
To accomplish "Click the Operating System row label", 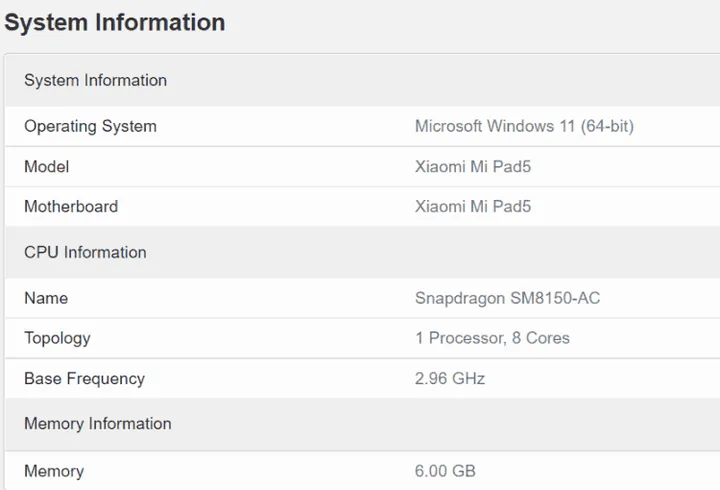I will (90, 126).
